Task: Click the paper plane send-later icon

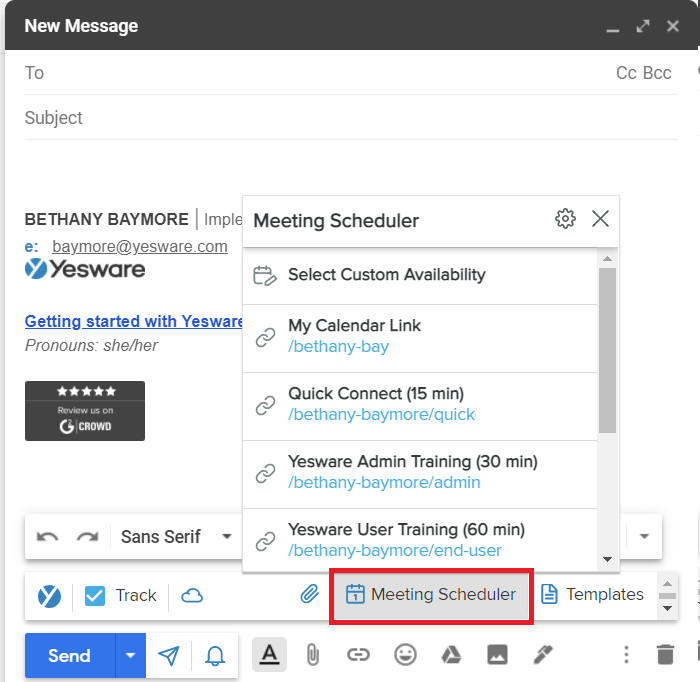Action: [169, 656]
